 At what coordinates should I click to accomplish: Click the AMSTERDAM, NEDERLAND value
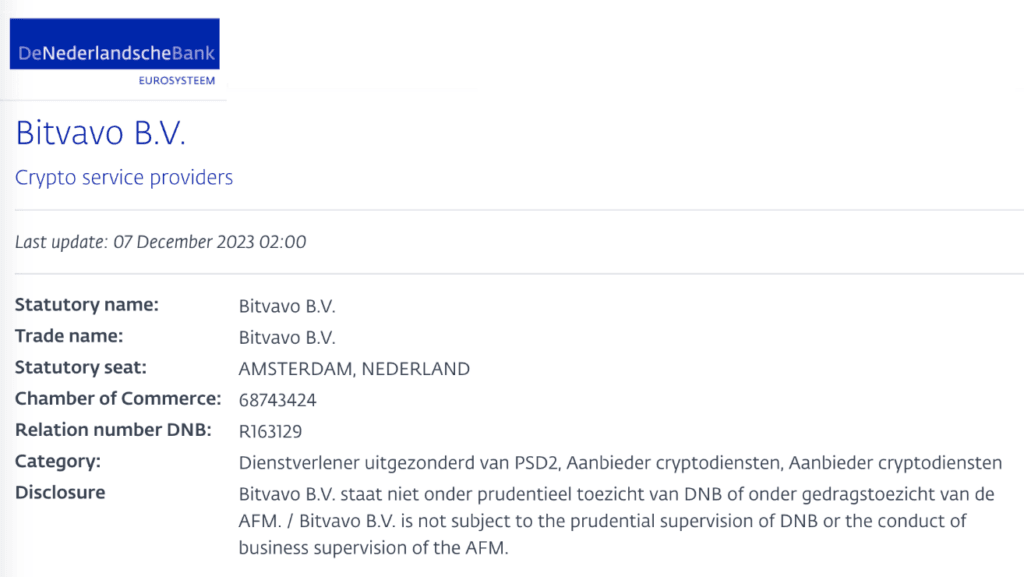coord(354,368)
